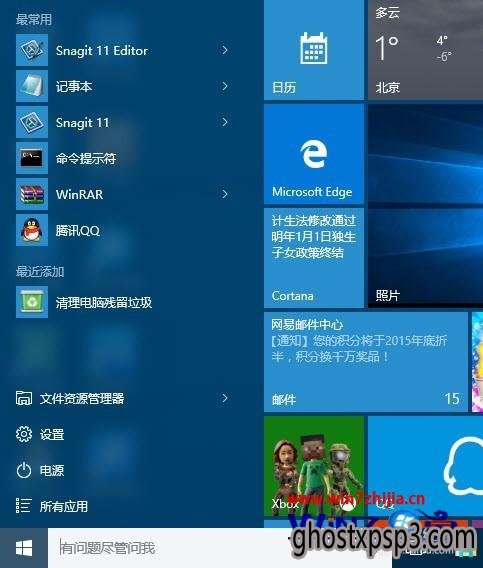This screenshot has width=483, height=568.
Task: Expand 记事本 jump list arrow
Action: pos(225,86)
